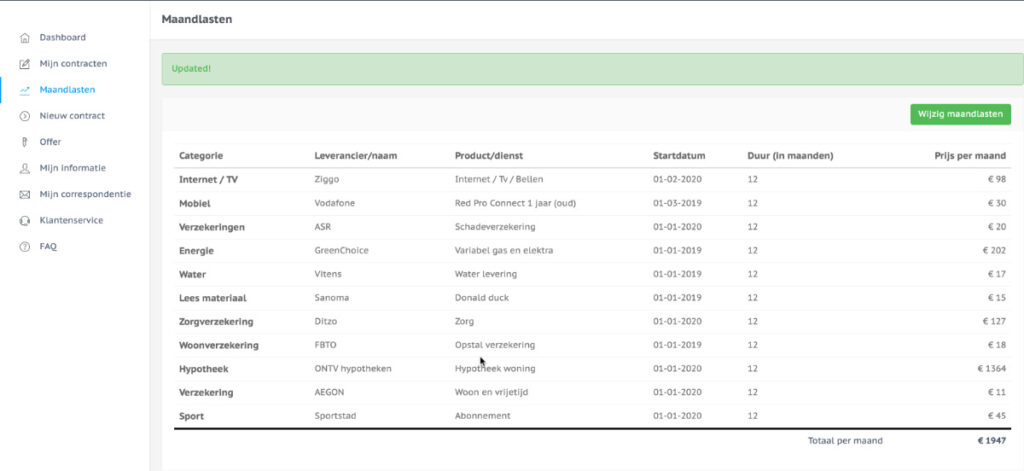
Task: Click the 01-02-2020 start date cell
Action: pyautogui.click(x=677, y=180)
